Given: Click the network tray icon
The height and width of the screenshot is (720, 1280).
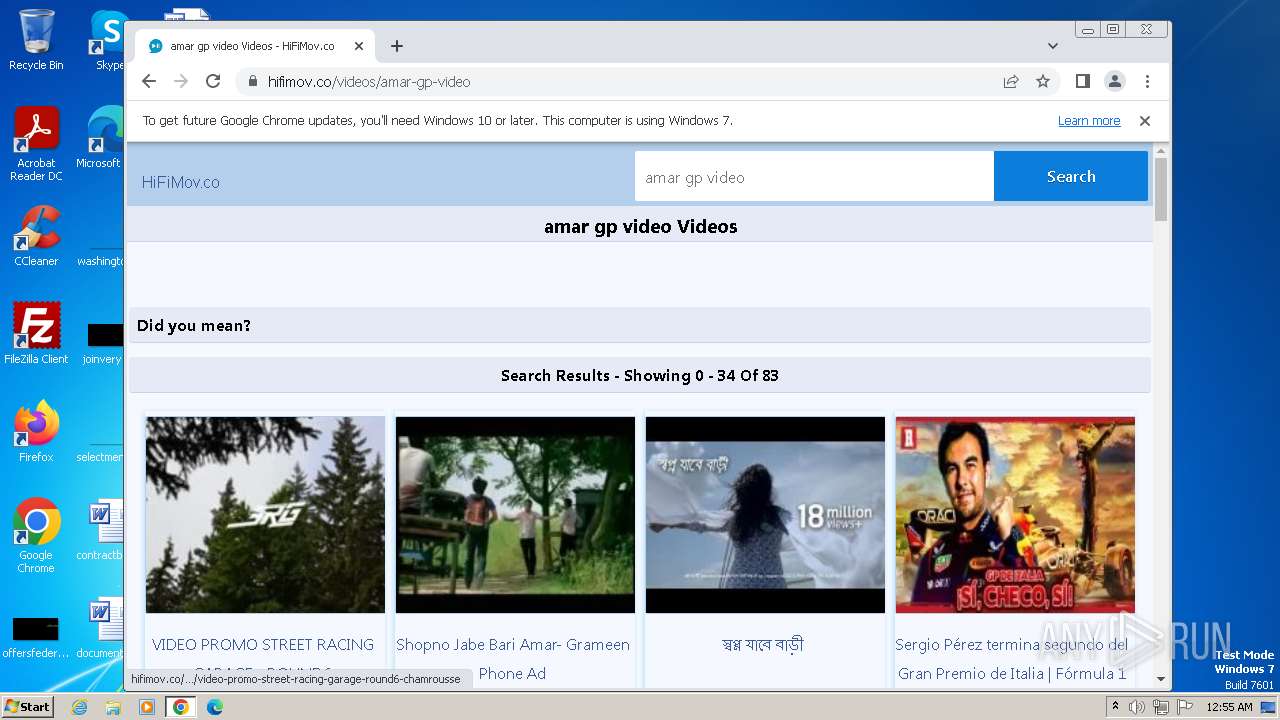Looking at the screenshot, I should 1161,707.
